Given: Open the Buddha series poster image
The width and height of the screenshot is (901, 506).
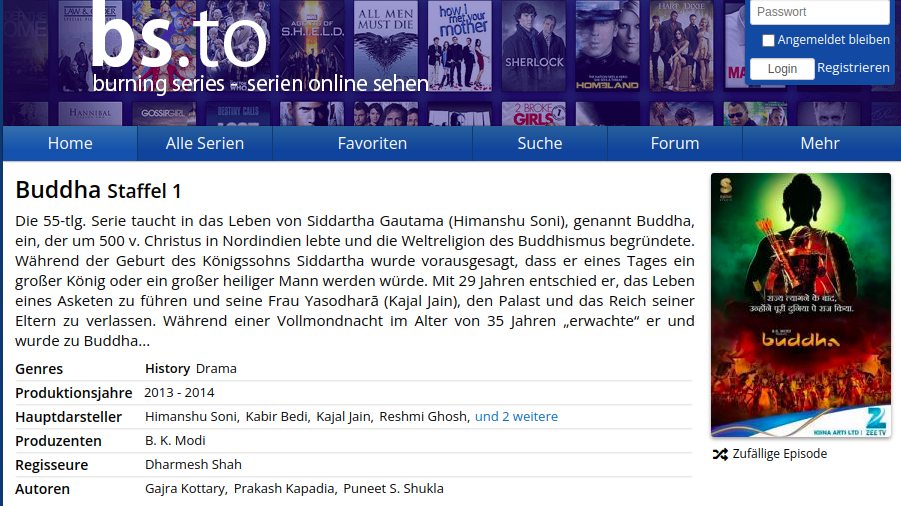Looking at the screenshot, I should [x=800, y=305].
